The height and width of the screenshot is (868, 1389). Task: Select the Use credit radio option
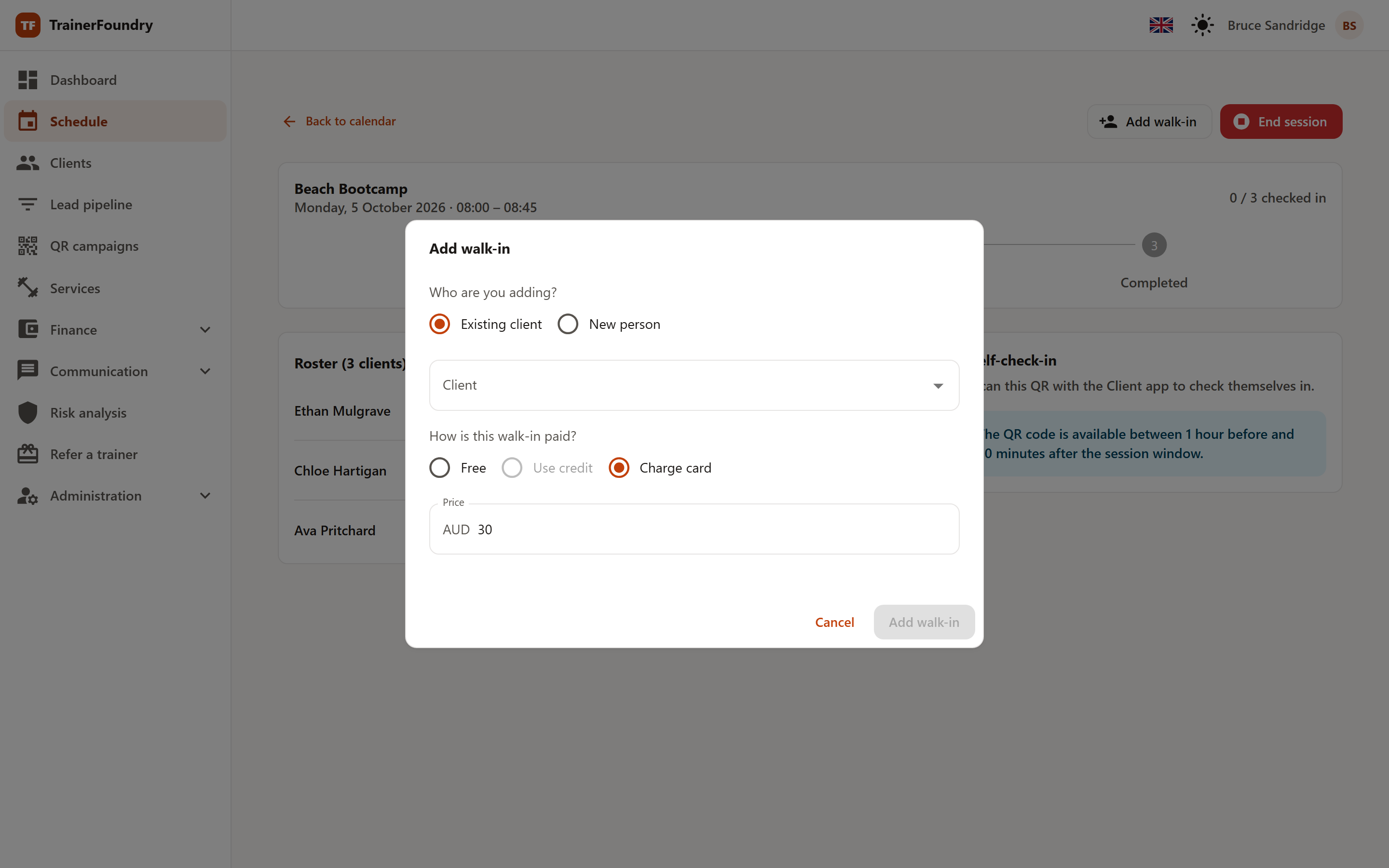point(512,468)
